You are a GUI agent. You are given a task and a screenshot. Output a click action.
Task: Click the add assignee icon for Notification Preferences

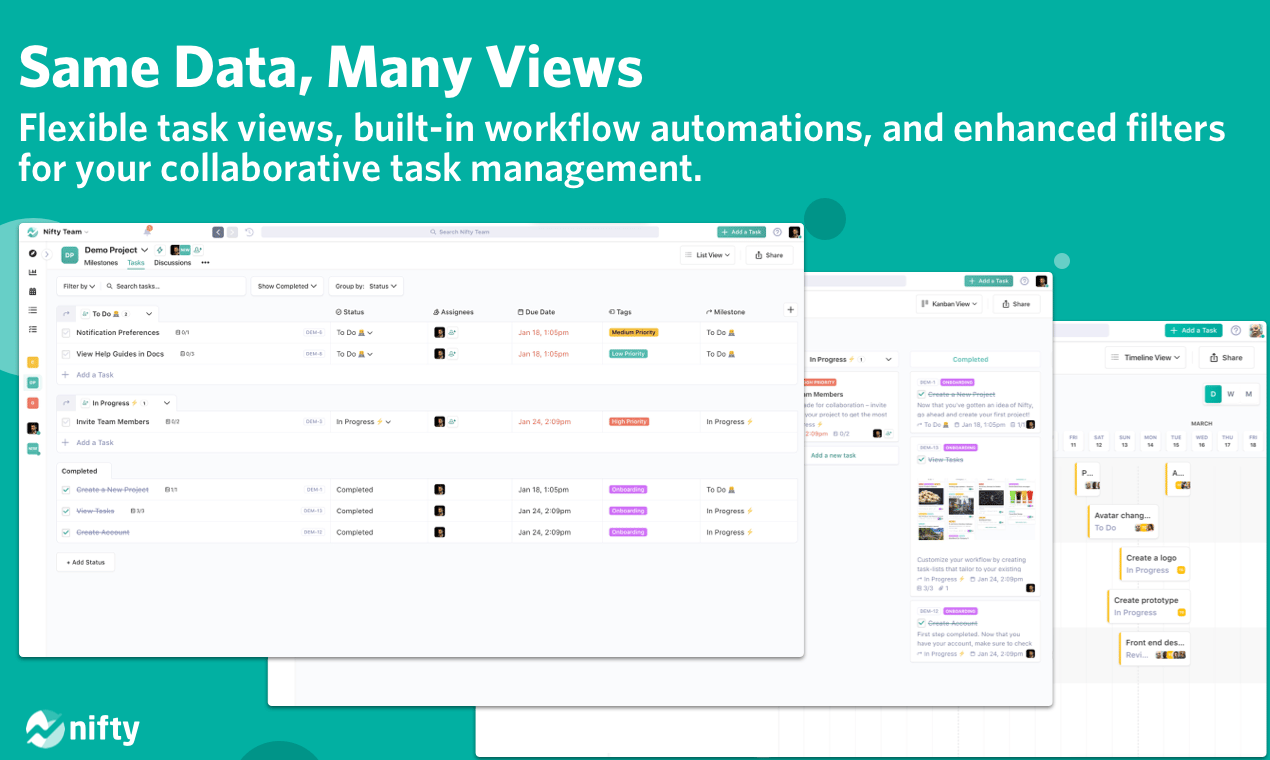tap(452, 333)
